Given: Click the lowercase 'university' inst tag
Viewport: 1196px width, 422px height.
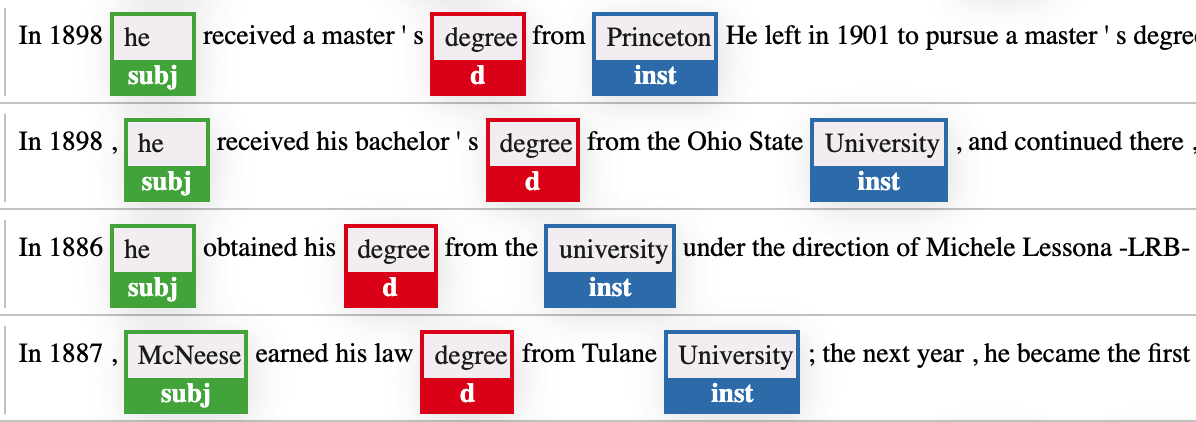Looking at the screenshot, I should (x=609, y=266).
